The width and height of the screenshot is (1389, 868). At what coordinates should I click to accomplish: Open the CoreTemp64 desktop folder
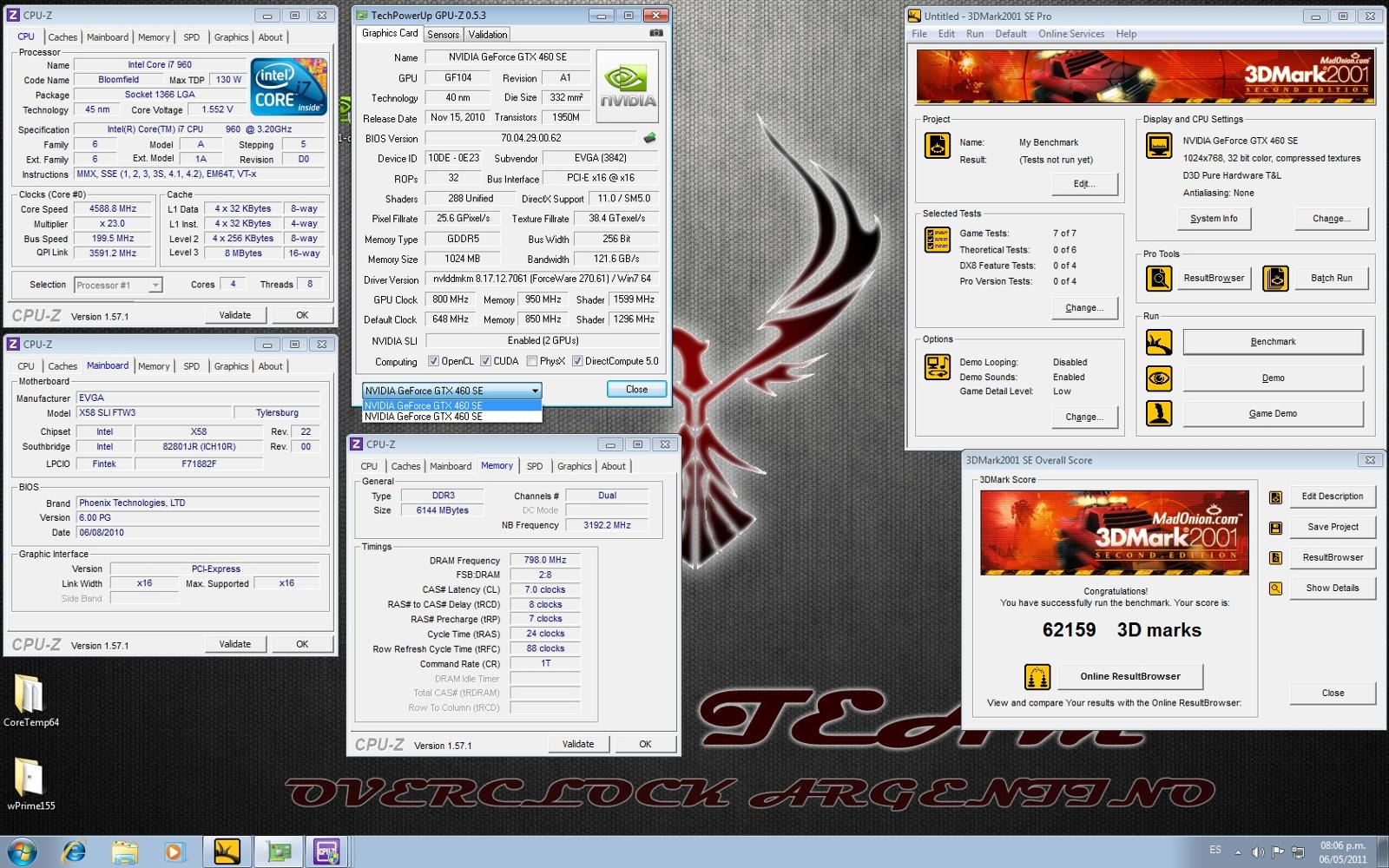pos(30,700)
